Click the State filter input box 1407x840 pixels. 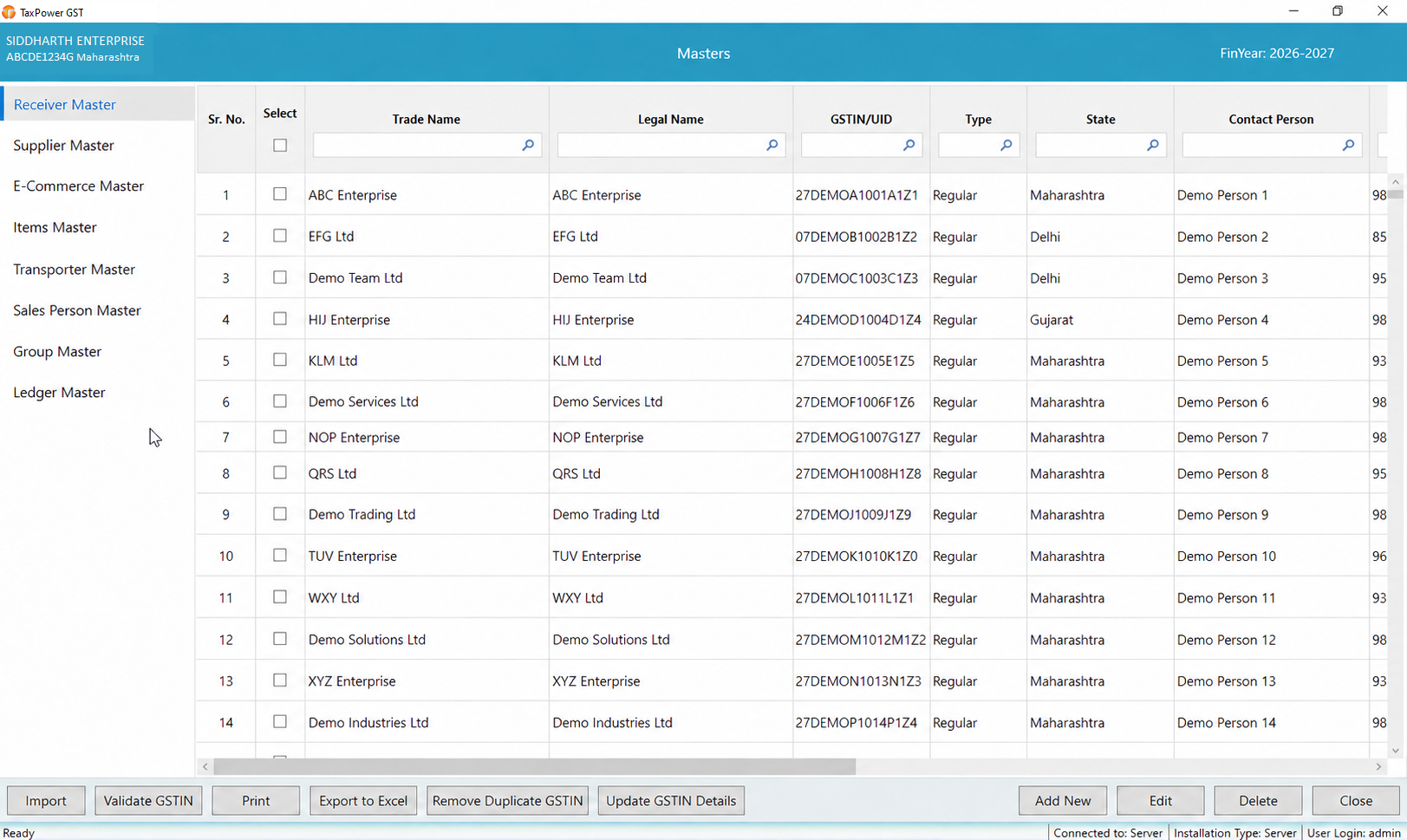1100,145
